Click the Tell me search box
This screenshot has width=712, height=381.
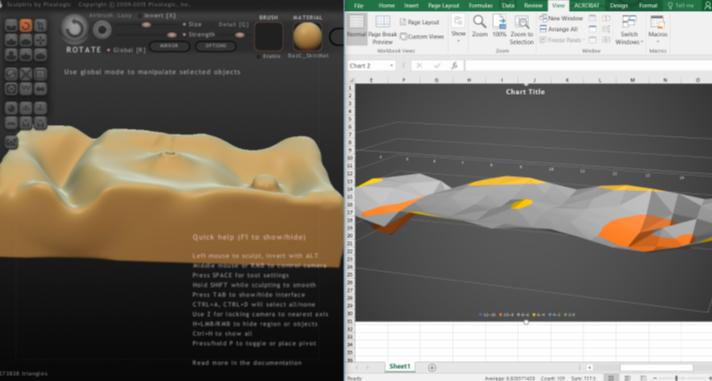coord(681,5)
